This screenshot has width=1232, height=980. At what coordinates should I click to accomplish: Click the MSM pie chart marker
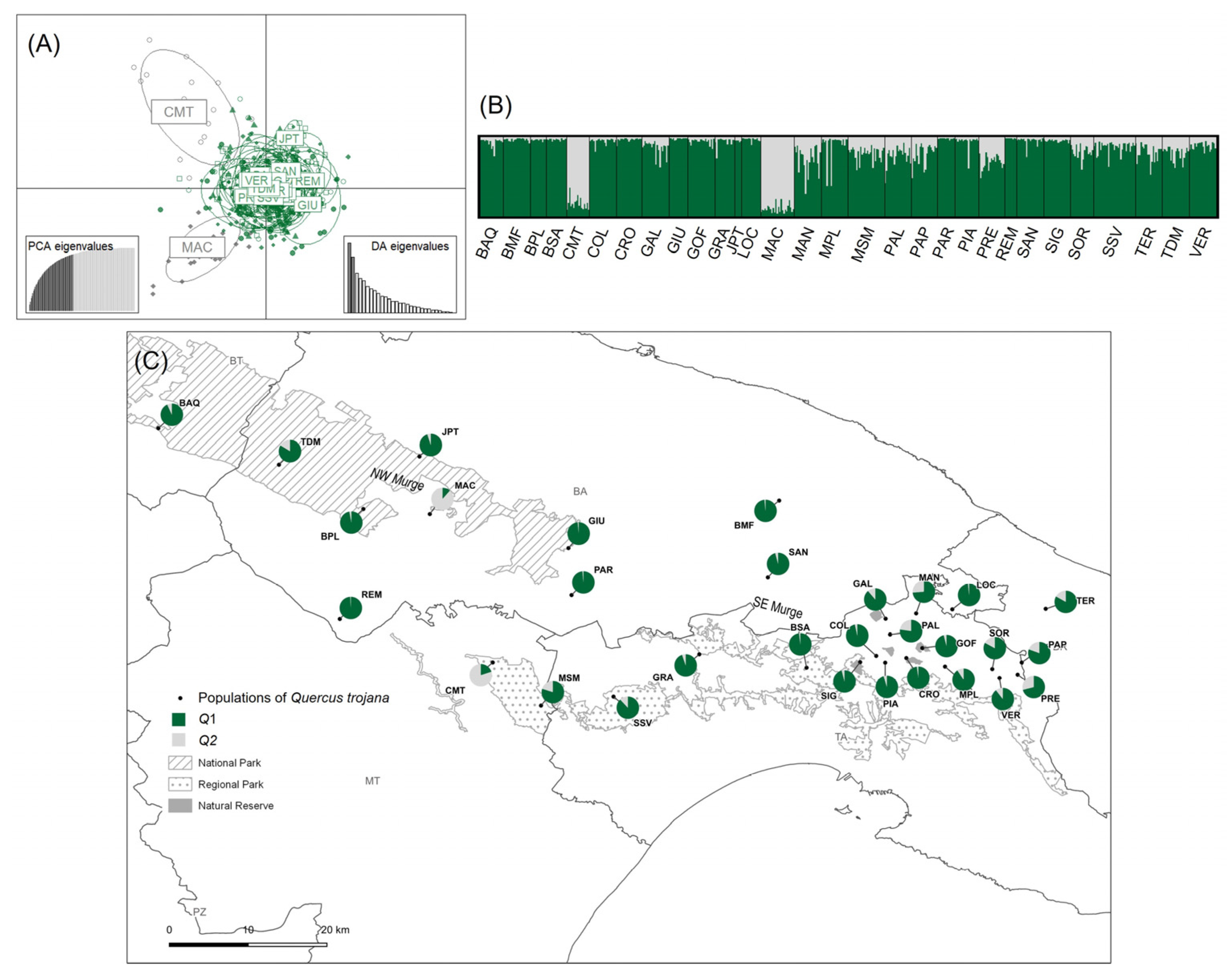point(553,692)
